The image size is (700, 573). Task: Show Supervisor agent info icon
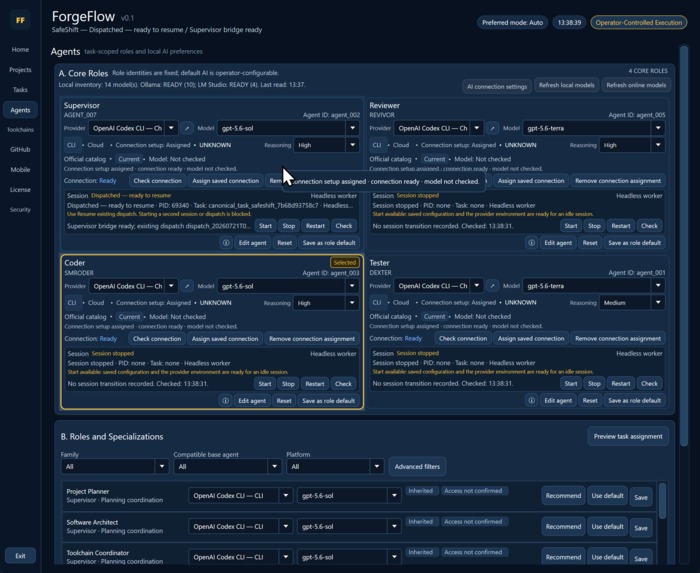[x=226, y=243]
